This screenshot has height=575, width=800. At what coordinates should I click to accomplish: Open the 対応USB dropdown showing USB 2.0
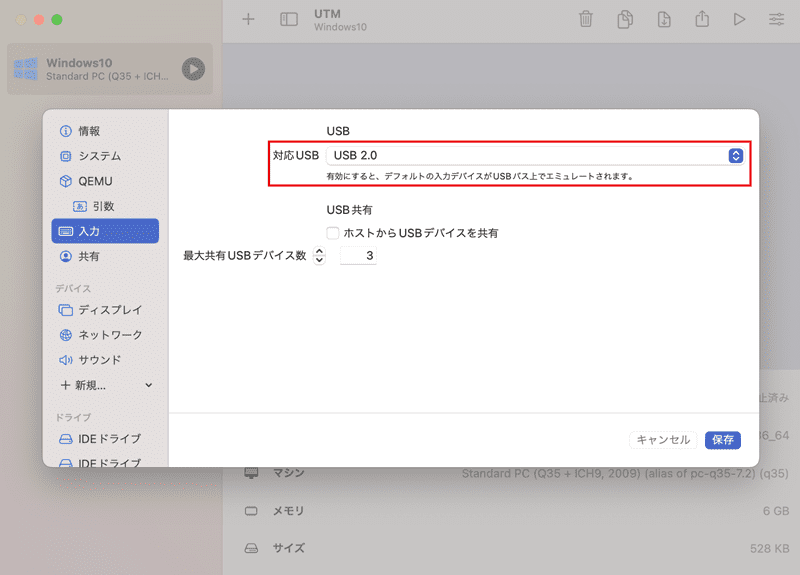535,156
